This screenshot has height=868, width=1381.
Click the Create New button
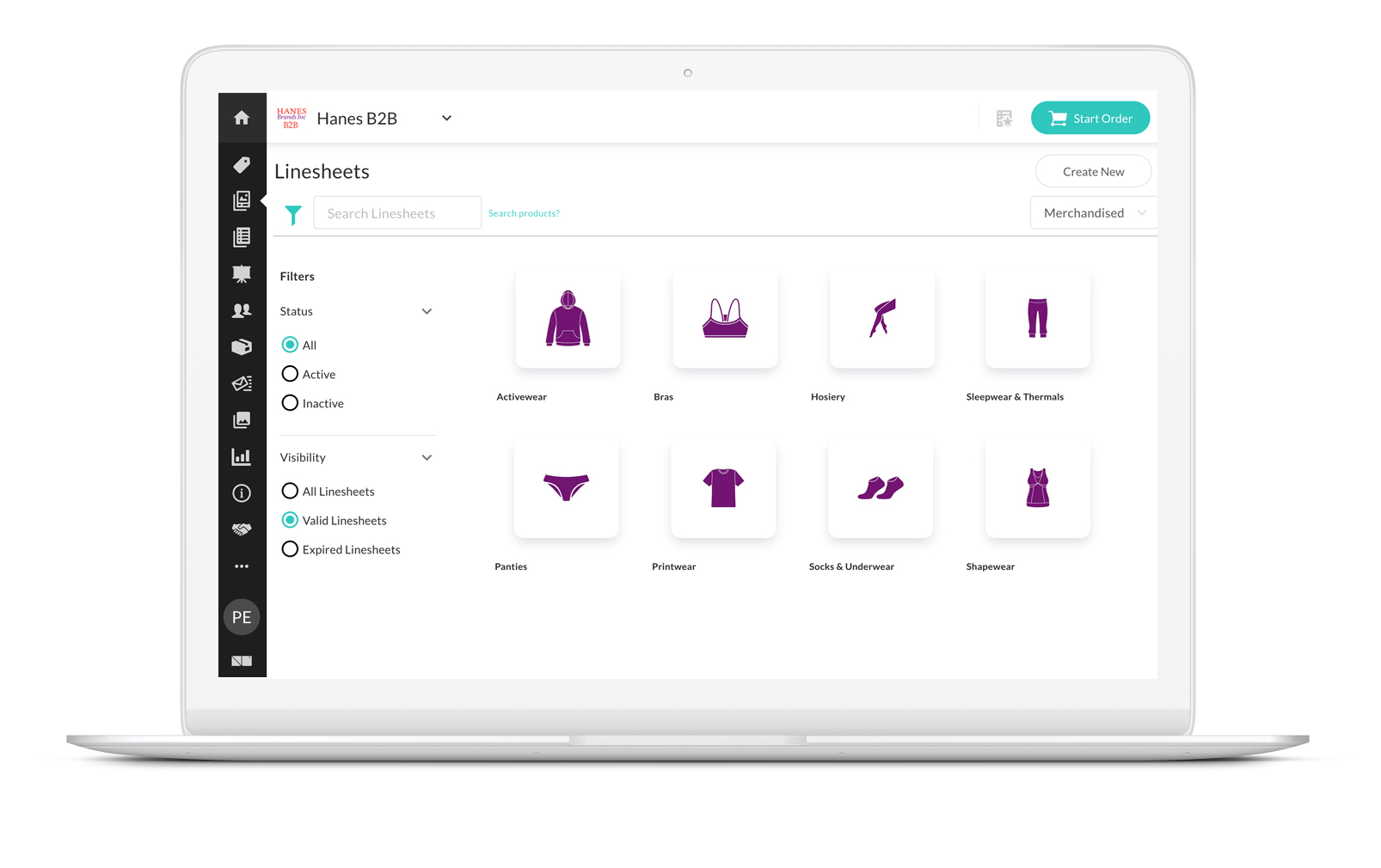click(1093, 172)
